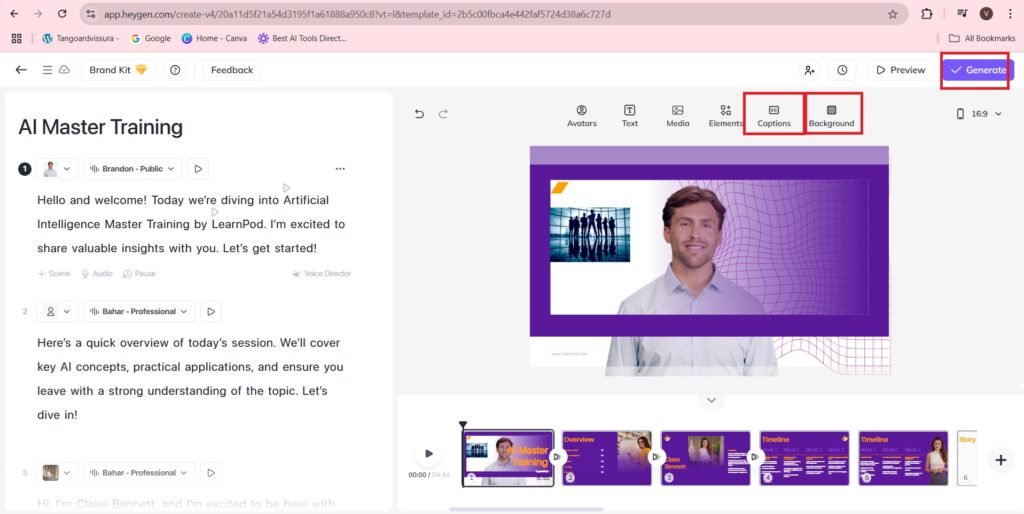Play scene 1 voice preview
This screenshot has width=1024, height=514.
point(198,169)
